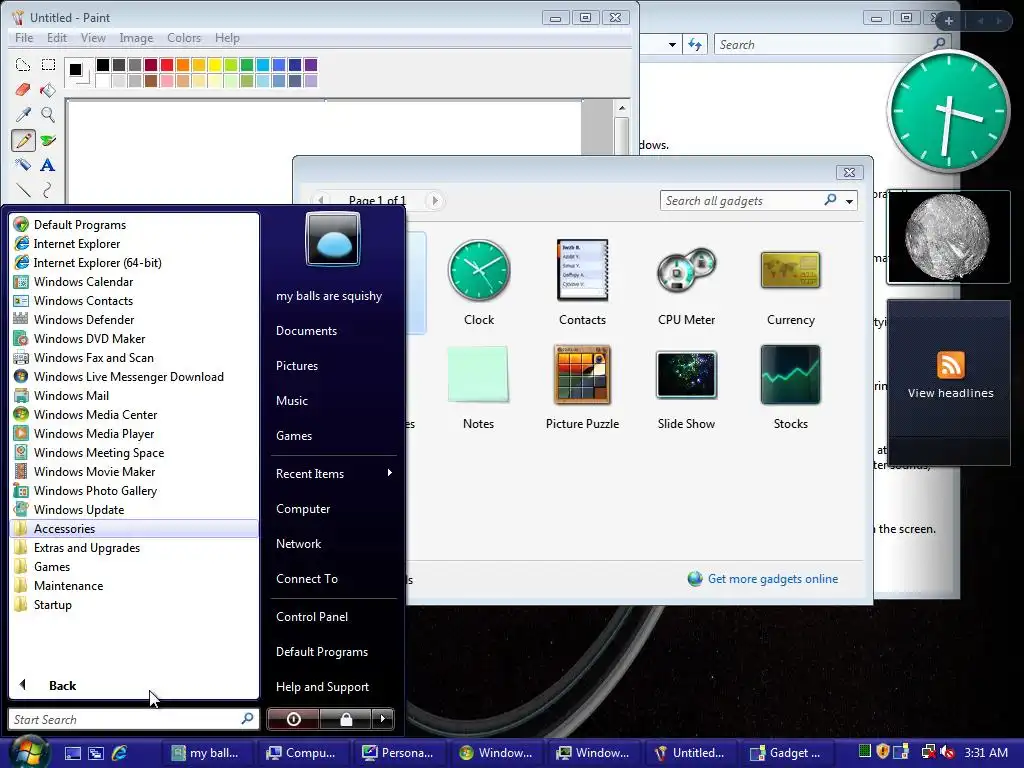Click the Show Desktop quick launch icon
Viewport: 1024px width, 768px height.
[x=72, y=753]
